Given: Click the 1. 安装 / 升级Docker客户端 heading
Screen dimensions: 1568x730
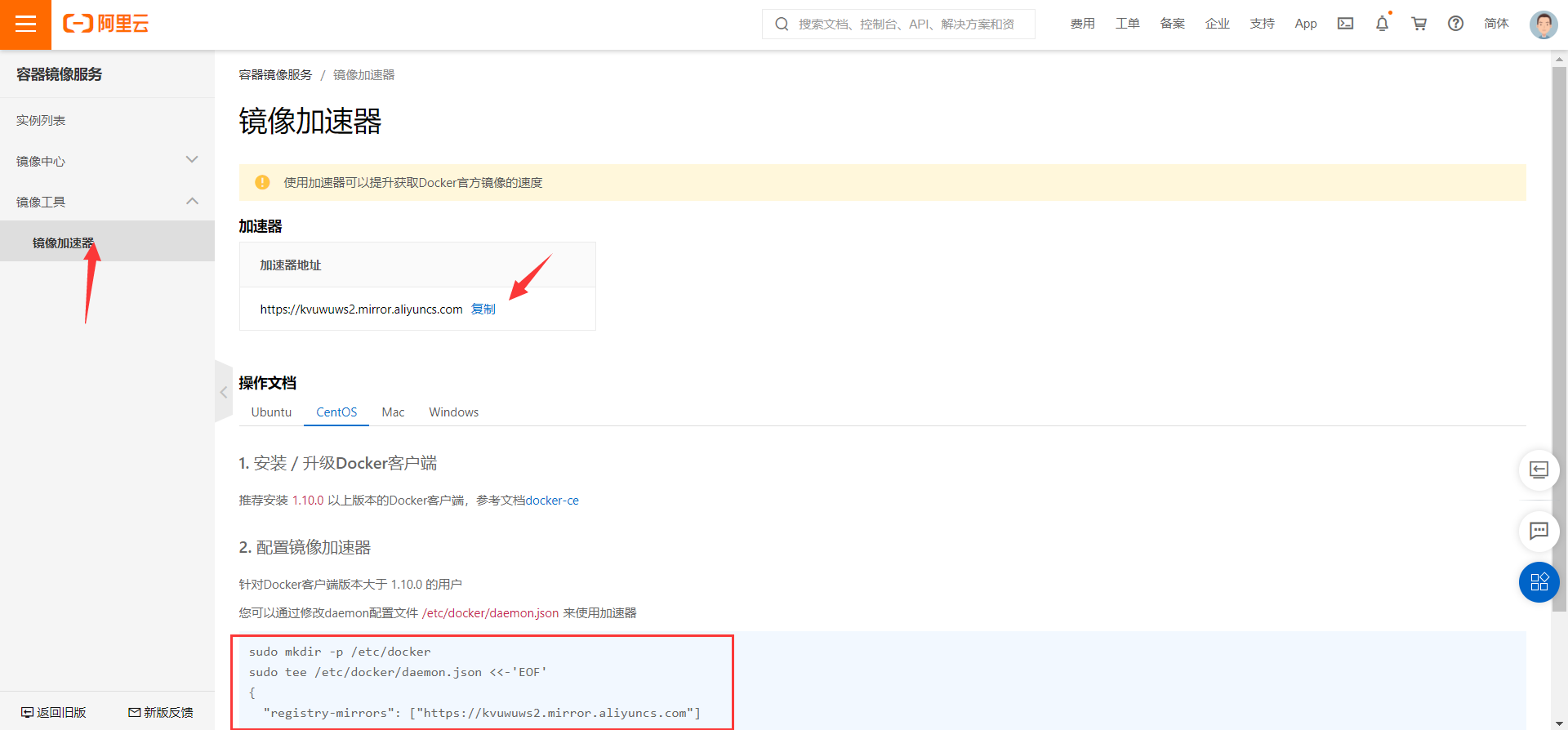Looking at the screenshot, I should pyautogui.click(x=337, y=463).
